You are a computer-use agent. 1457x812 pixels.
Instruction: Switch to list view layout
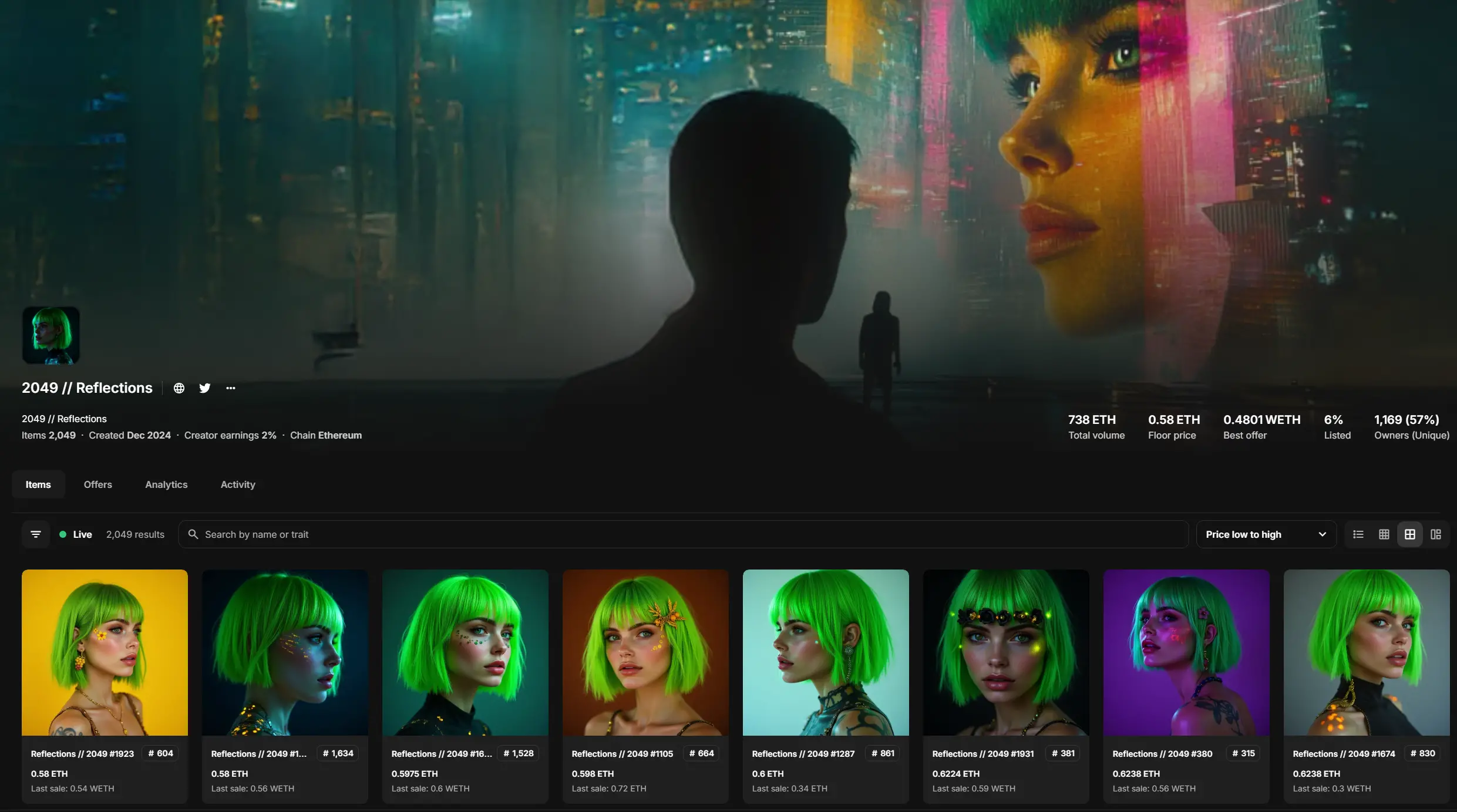[1358, 534]
